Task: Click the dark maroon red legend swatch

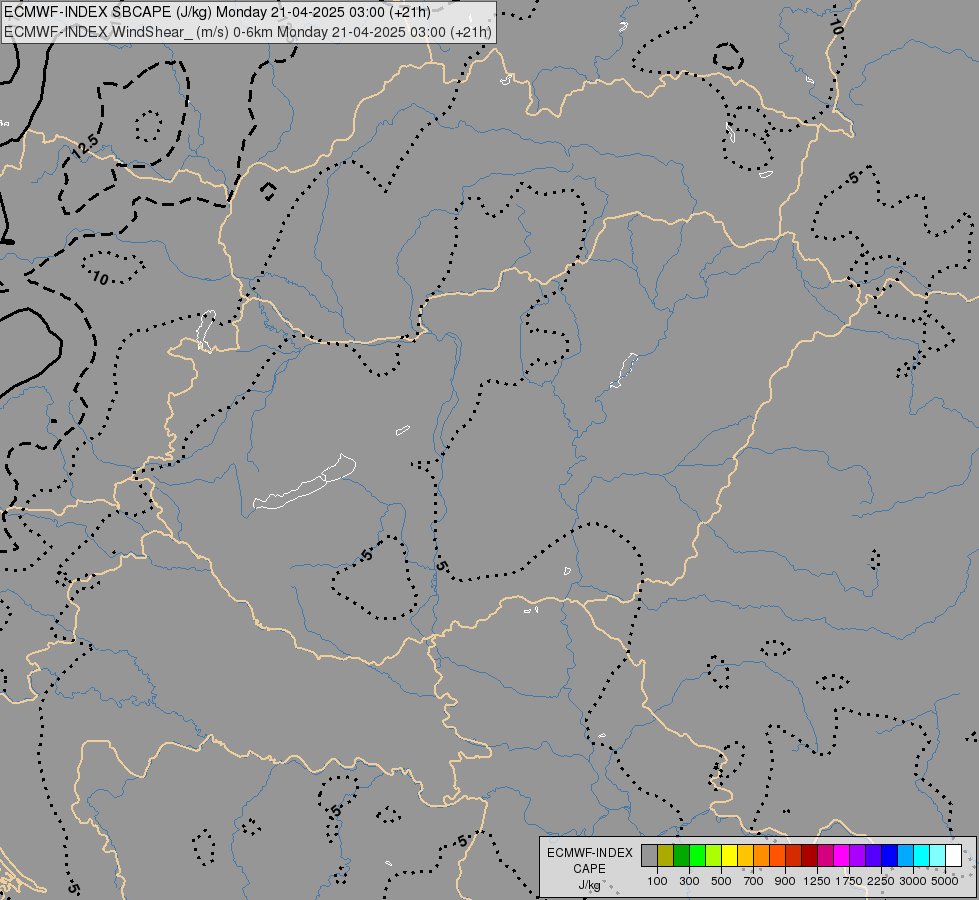Action: tap(810, 856)
